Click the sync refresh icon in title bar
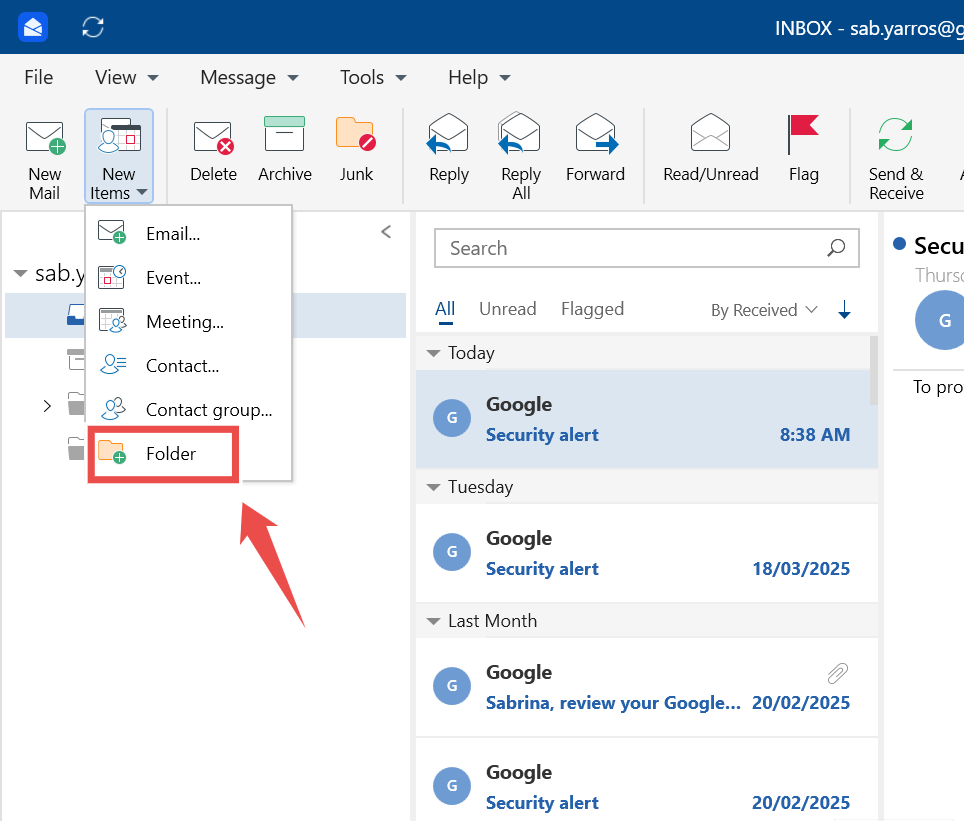This screenshot has height=821, width=964. click(93, 27)
